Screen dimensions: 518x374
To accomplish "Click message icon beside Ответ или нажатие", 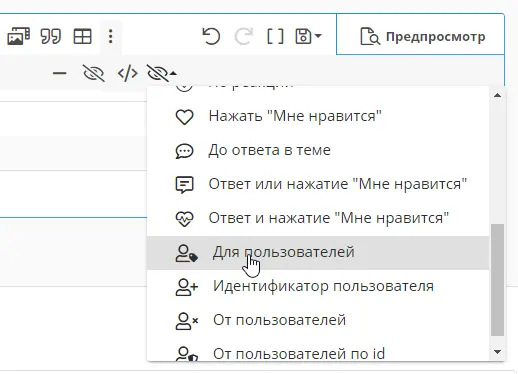I will pos(184,185).
